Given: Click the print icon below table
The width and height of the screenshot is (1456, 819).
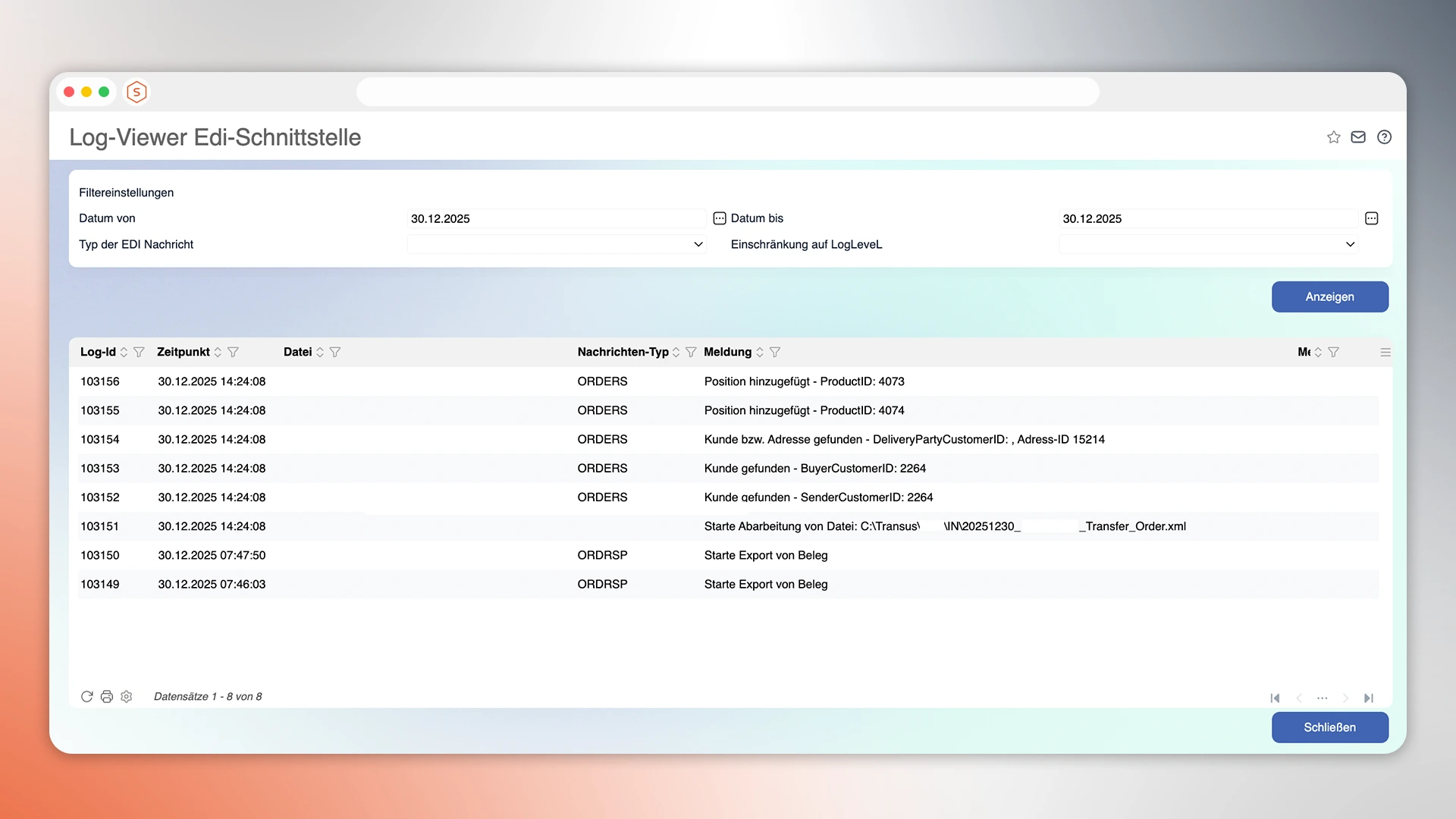Looking at the screenshot, I should [106, 696].
